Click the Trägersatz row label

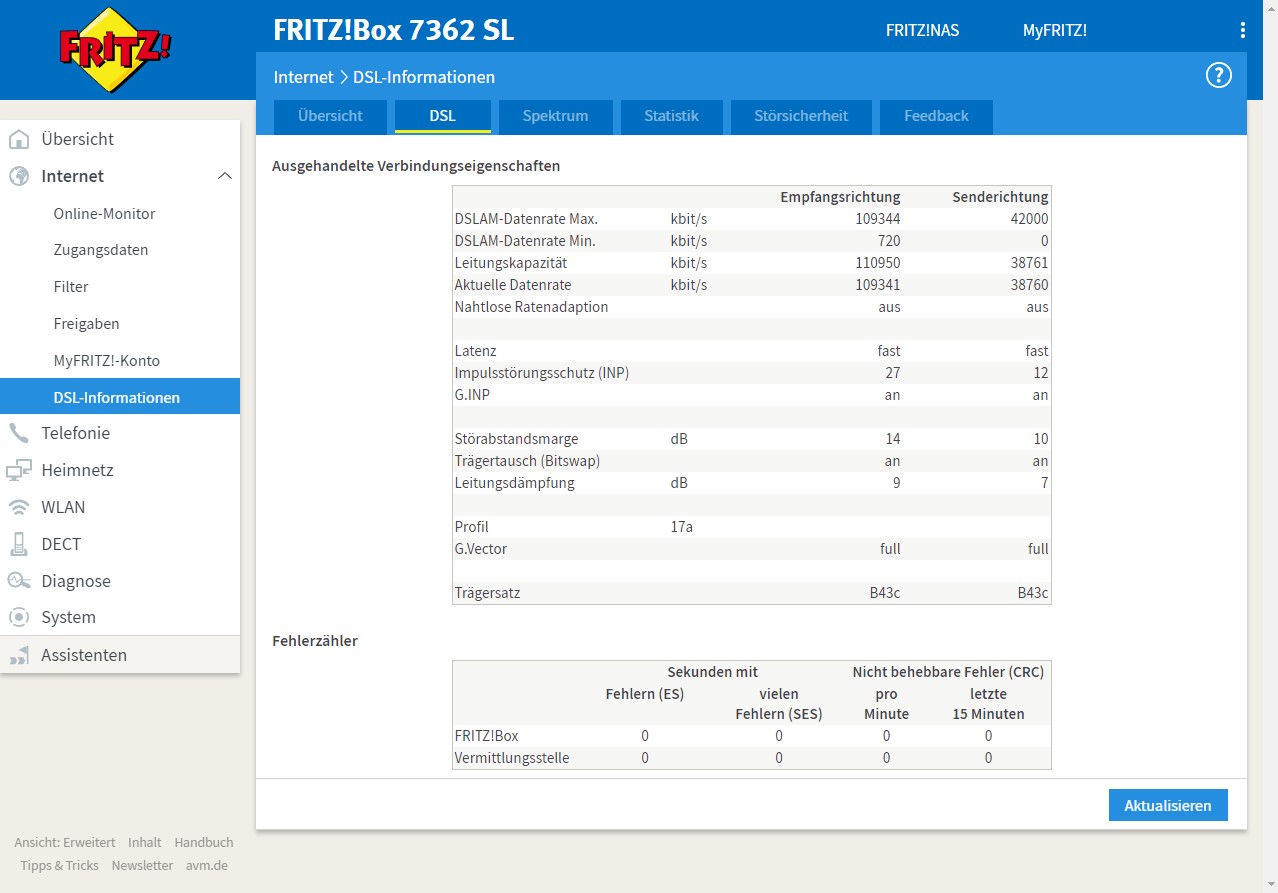[x=487, y=593]
